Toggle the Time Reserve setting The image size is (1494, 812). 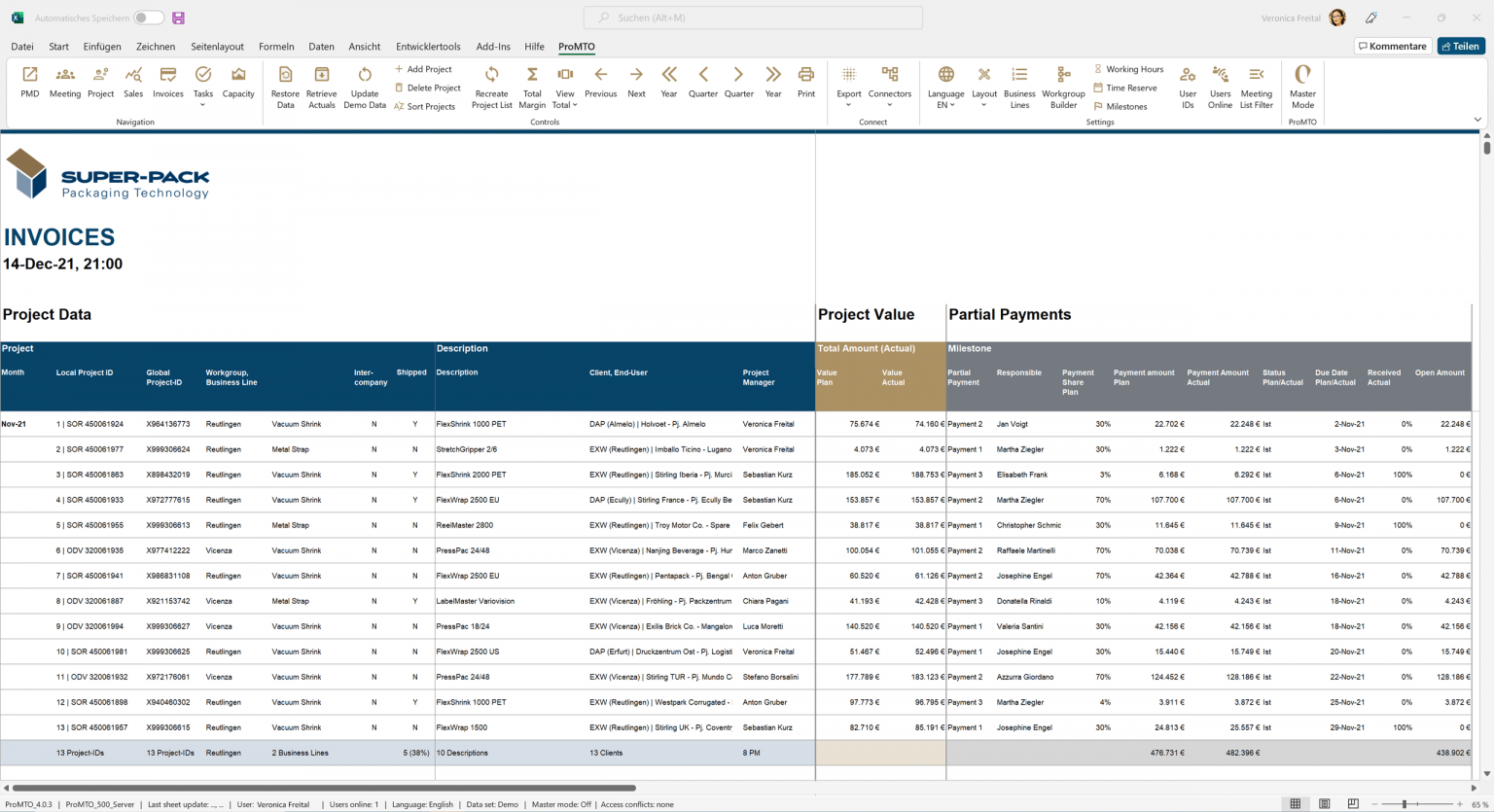click(1125, 88)
